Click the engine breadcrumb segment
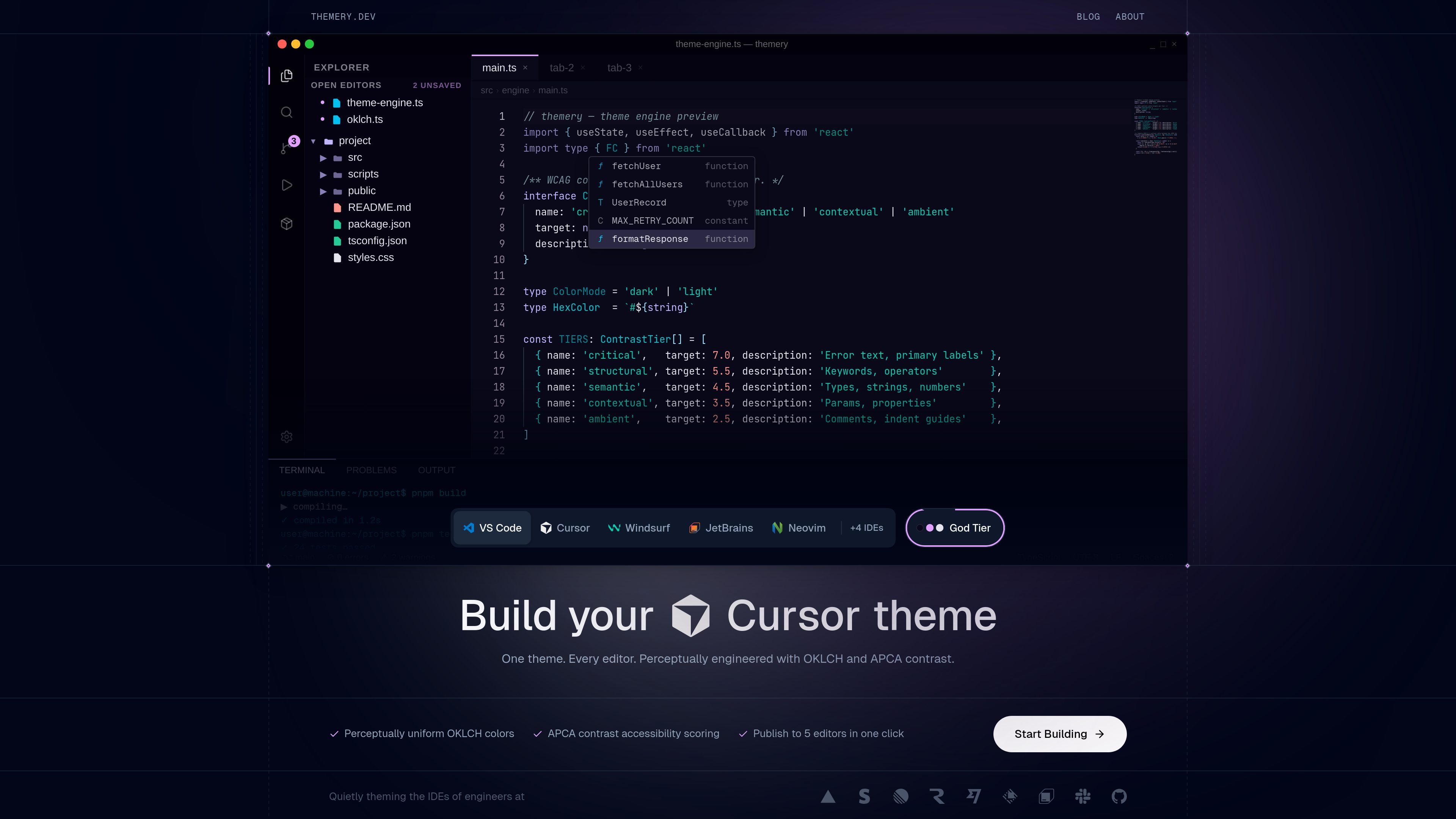This screenshot has height=819, width=1456. [516, 91]
